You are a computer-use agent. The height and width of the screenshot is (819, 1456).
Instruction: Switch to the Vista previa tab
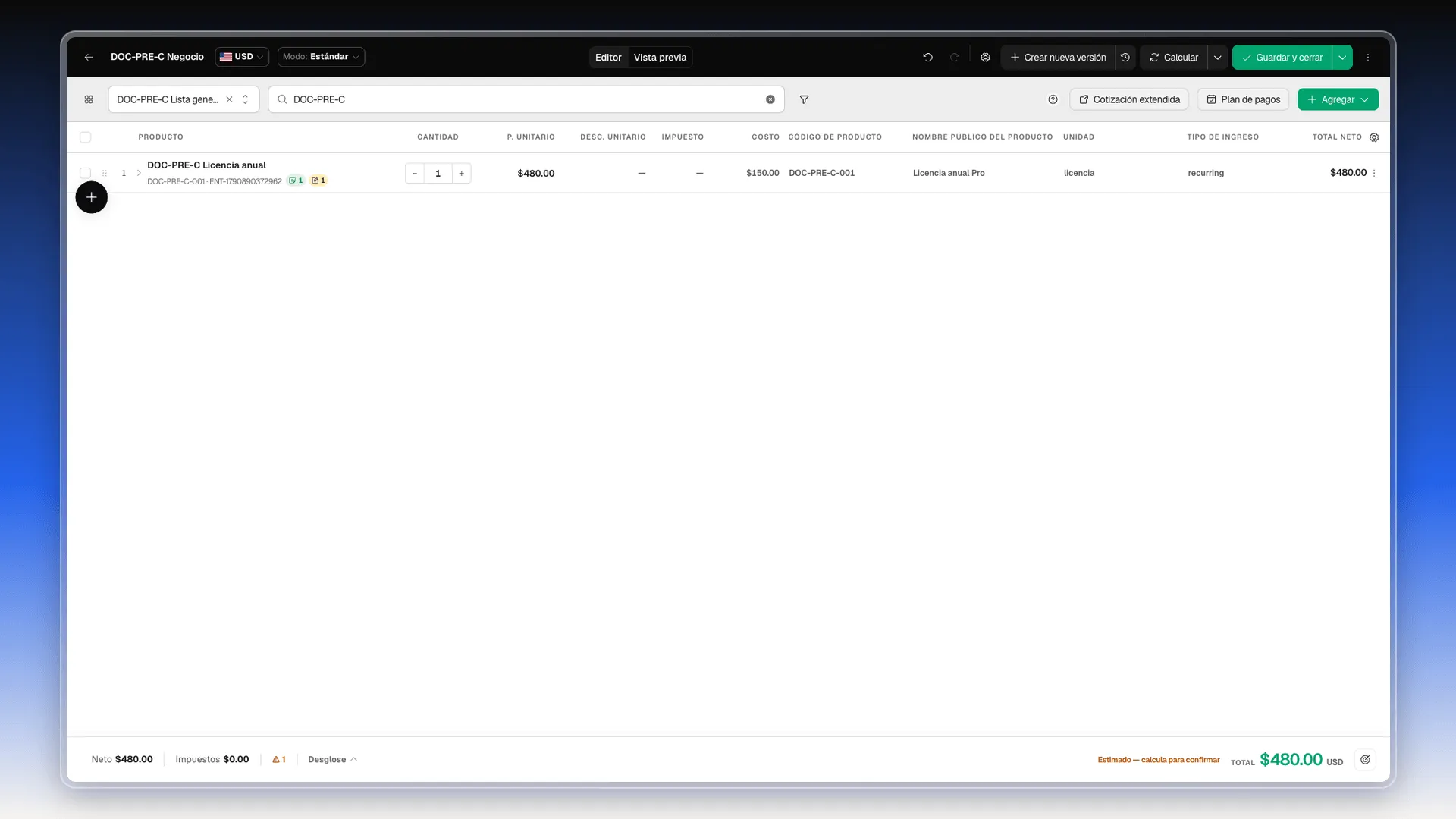tap(660, 58)
